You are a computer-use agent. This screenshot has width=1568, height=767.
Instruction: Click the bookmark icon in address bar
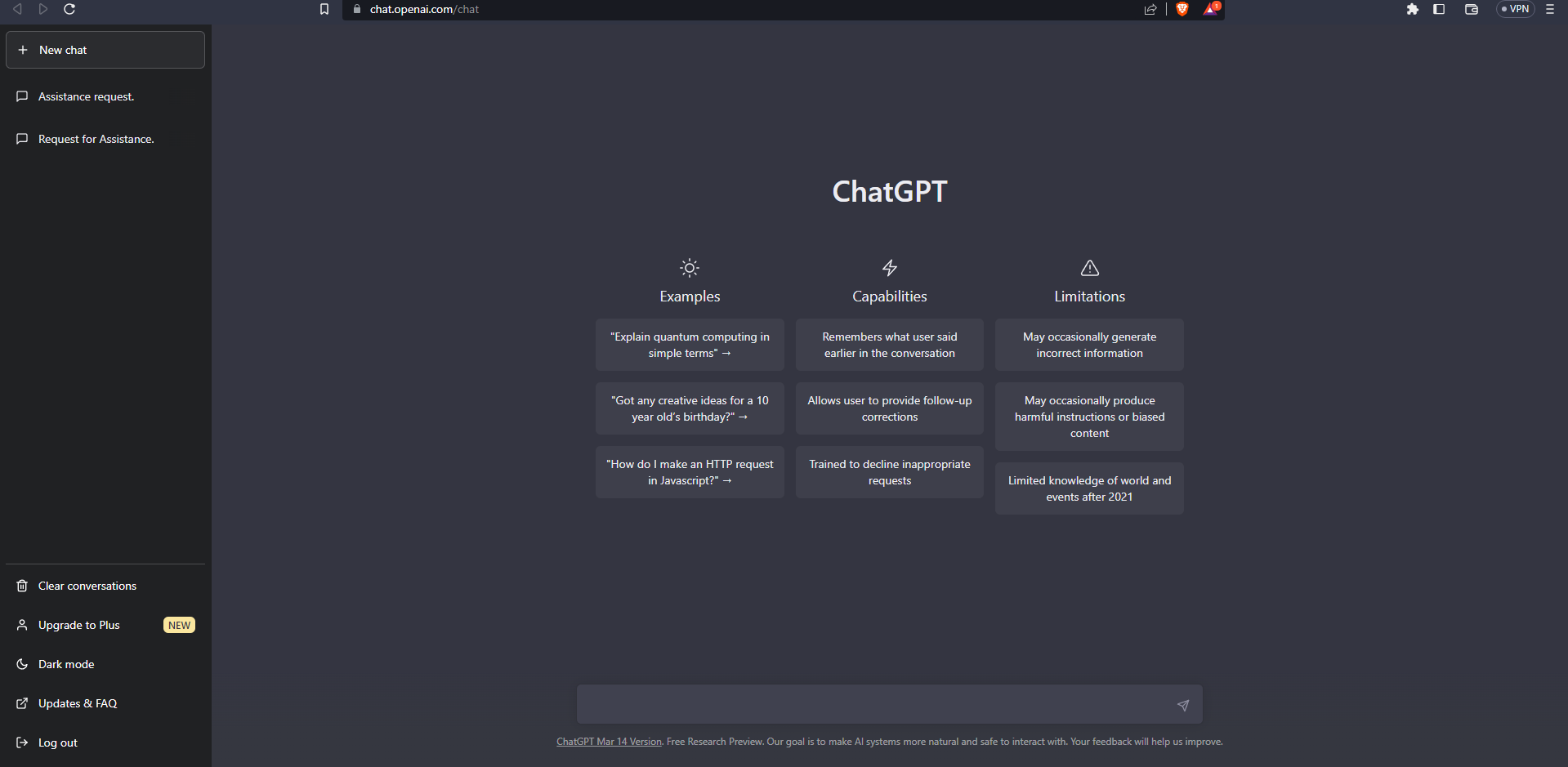[x=324, y=9]
